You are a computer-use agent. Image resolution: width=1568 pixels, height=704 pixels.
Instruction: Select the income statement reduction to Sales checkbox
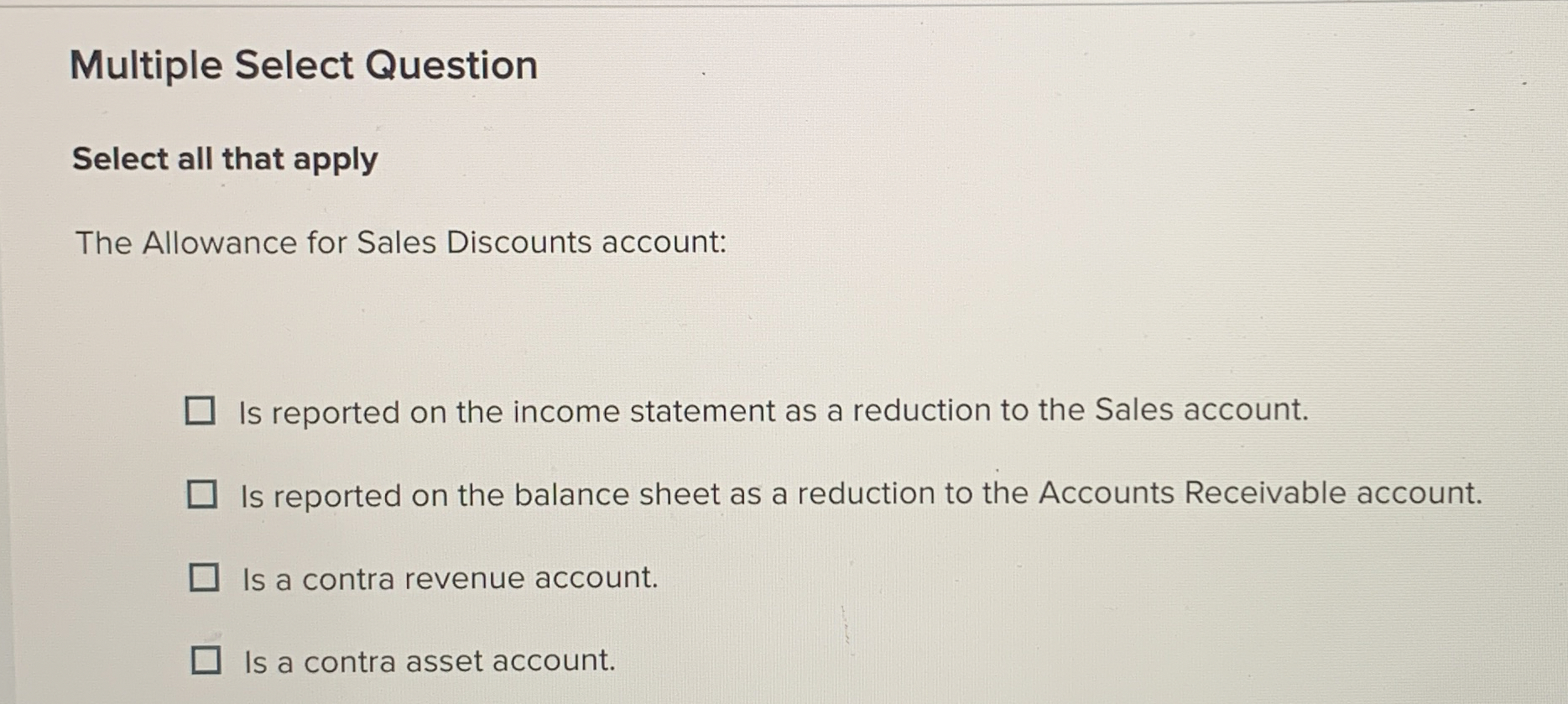201,411
